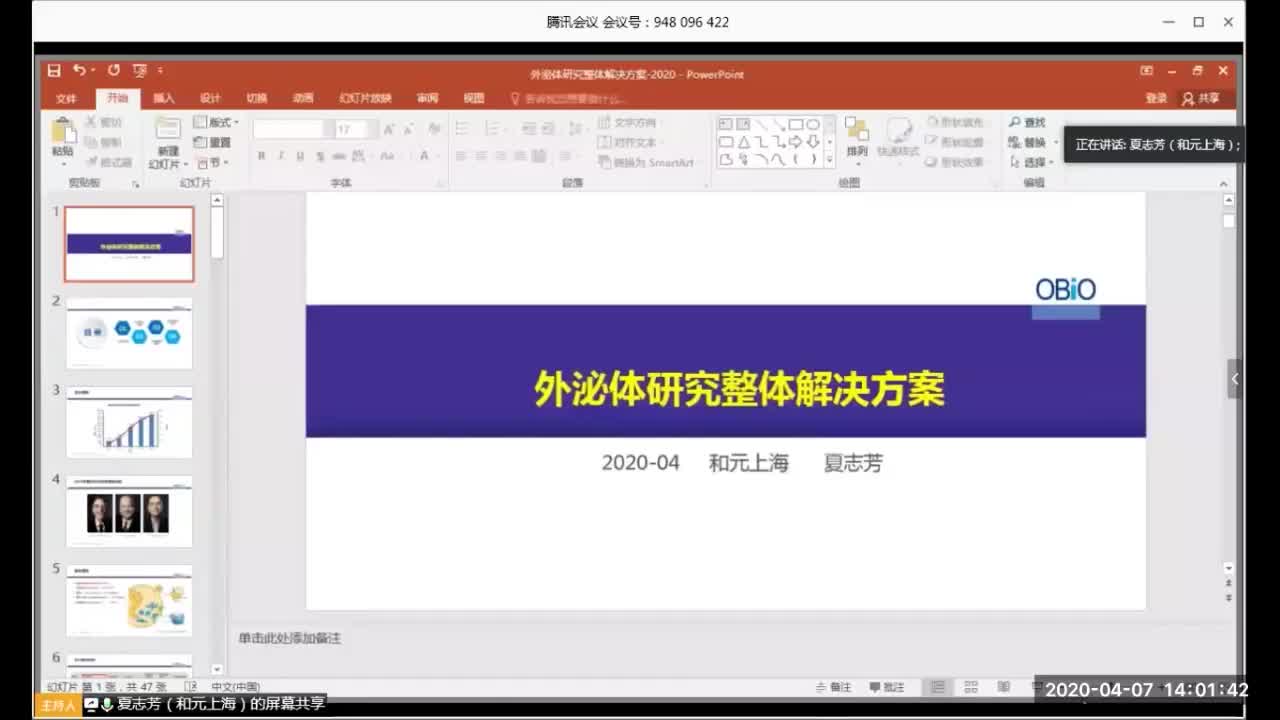Viewport: 1280px width, 720px height.
Task: Toggle the Comments (批注) pane in status bar
Action: coord(887,687)
